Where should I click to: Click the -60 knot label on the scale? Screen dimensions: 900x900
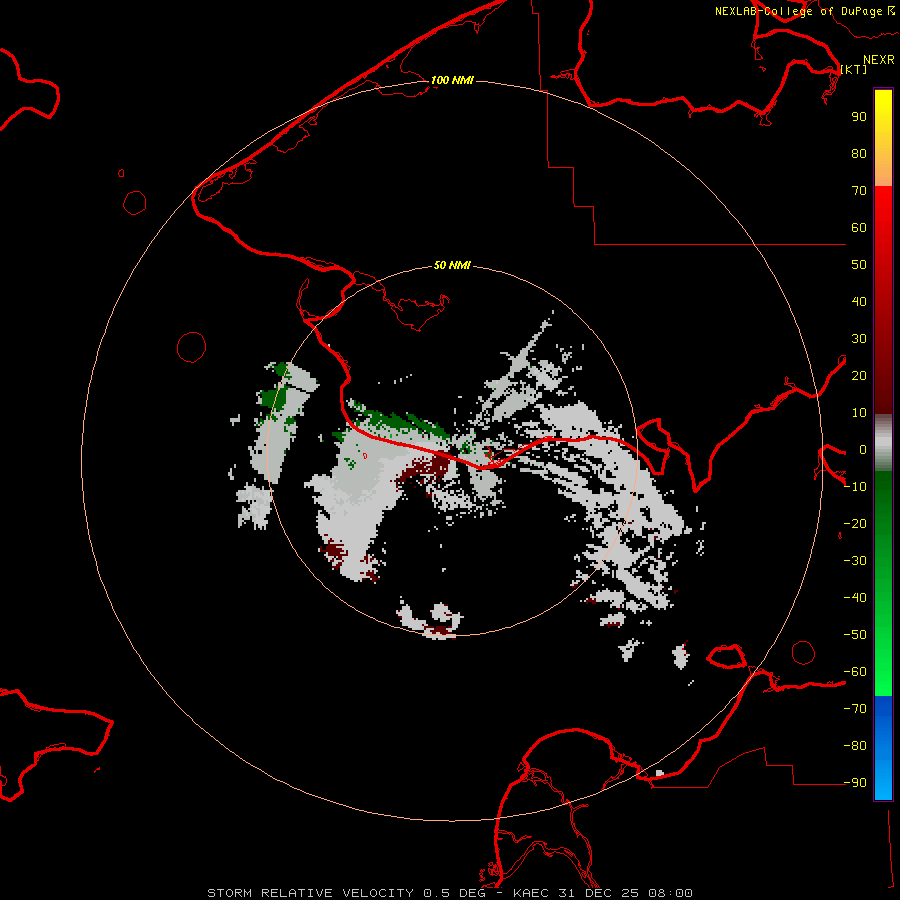855,672
